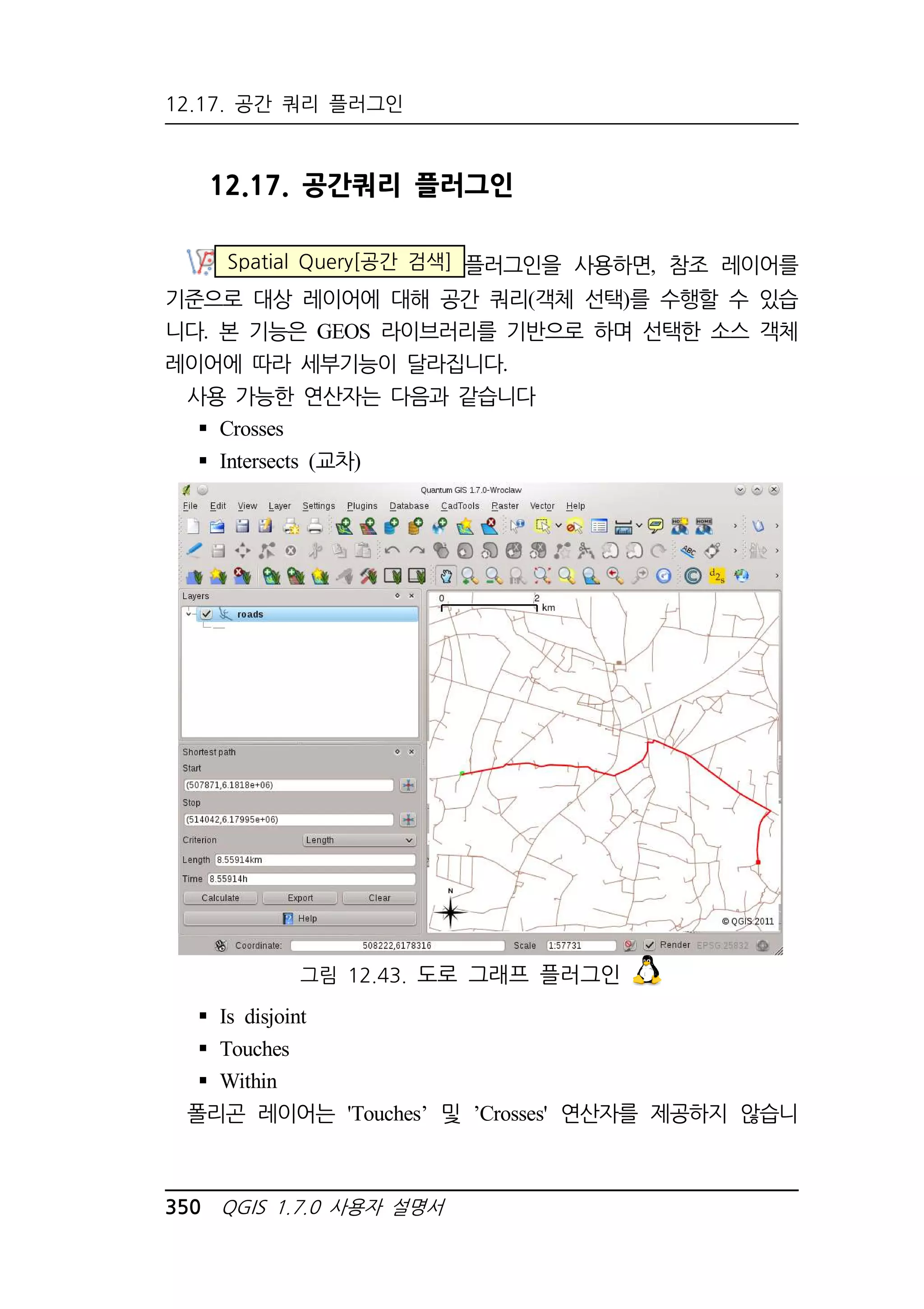This screenshot has height=1309, width=924.
Task: Select the Zoom In magnifier
Action: point(470,576)
